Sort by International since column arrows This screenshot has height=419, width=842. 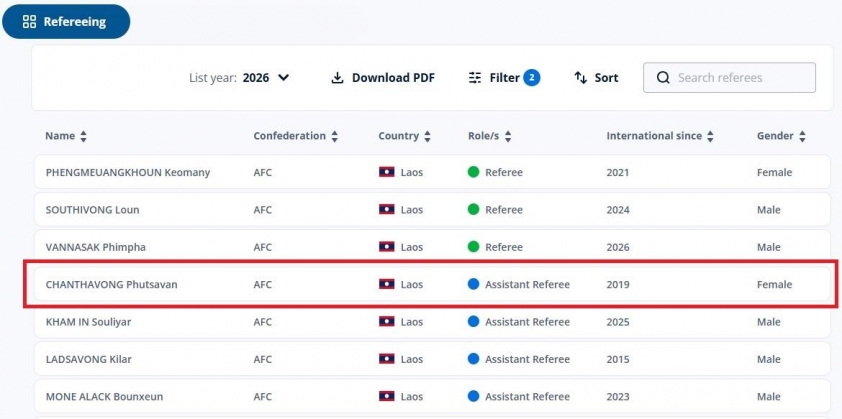coord(711,136)
